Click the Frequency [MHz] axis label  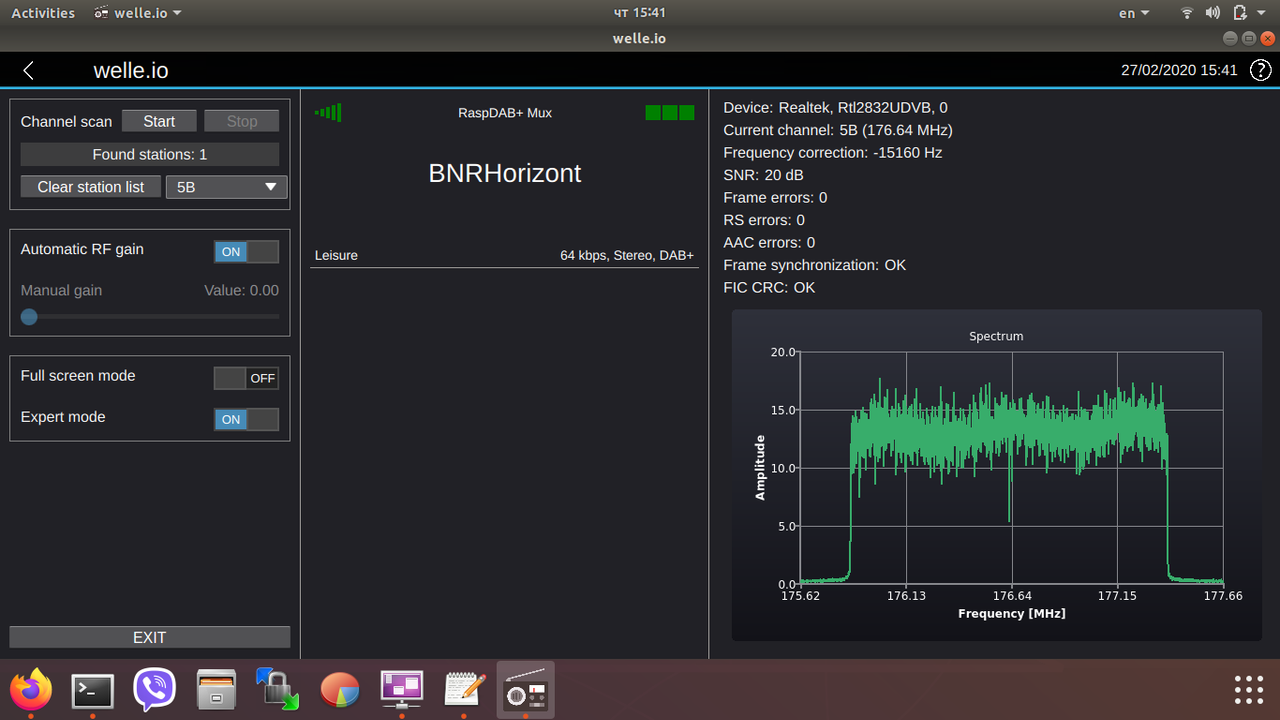[x=1011, y=614]
